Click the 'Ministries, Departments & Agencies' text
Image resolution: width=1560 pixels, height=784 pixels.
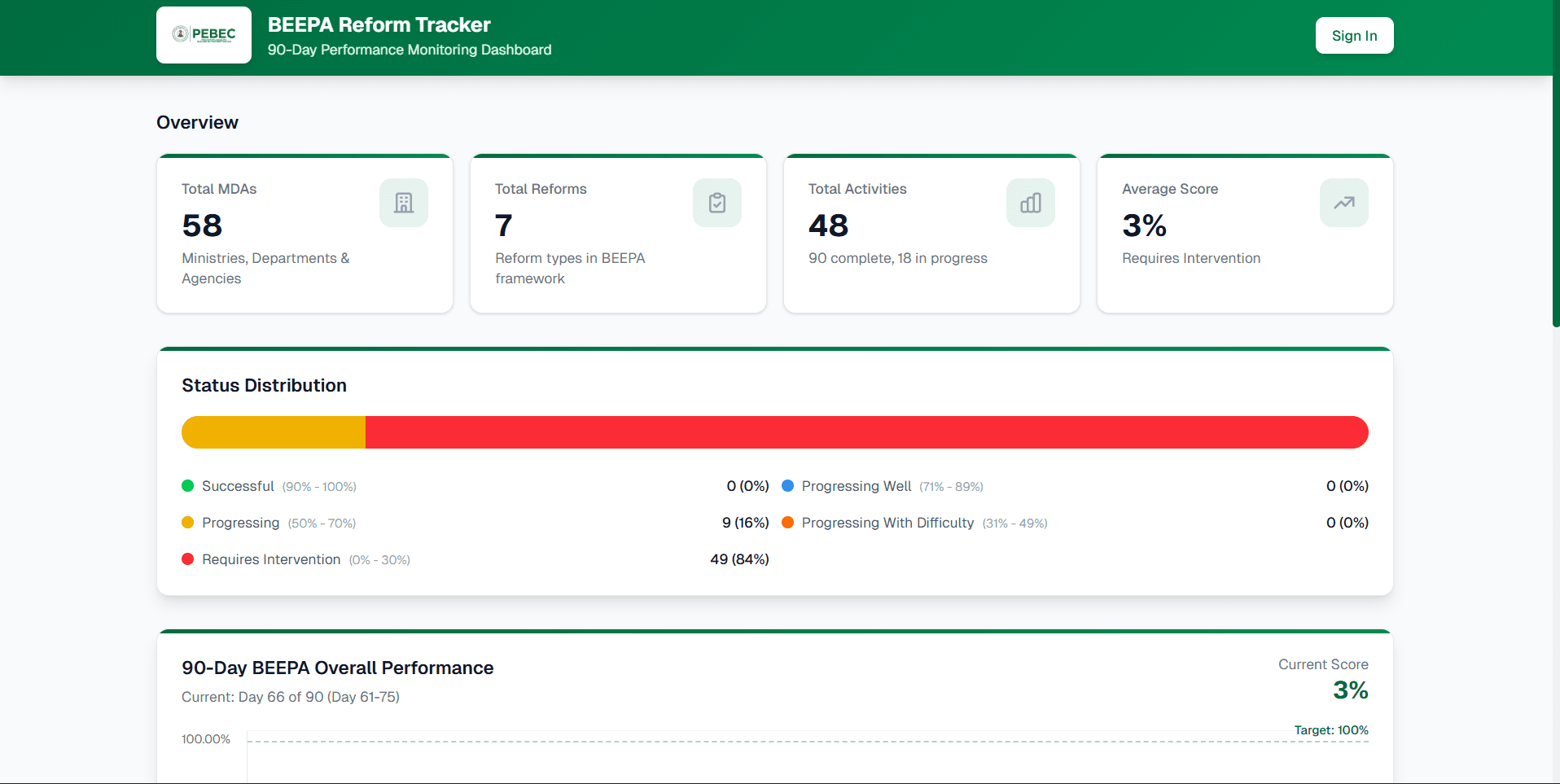[x=265, y=268]
